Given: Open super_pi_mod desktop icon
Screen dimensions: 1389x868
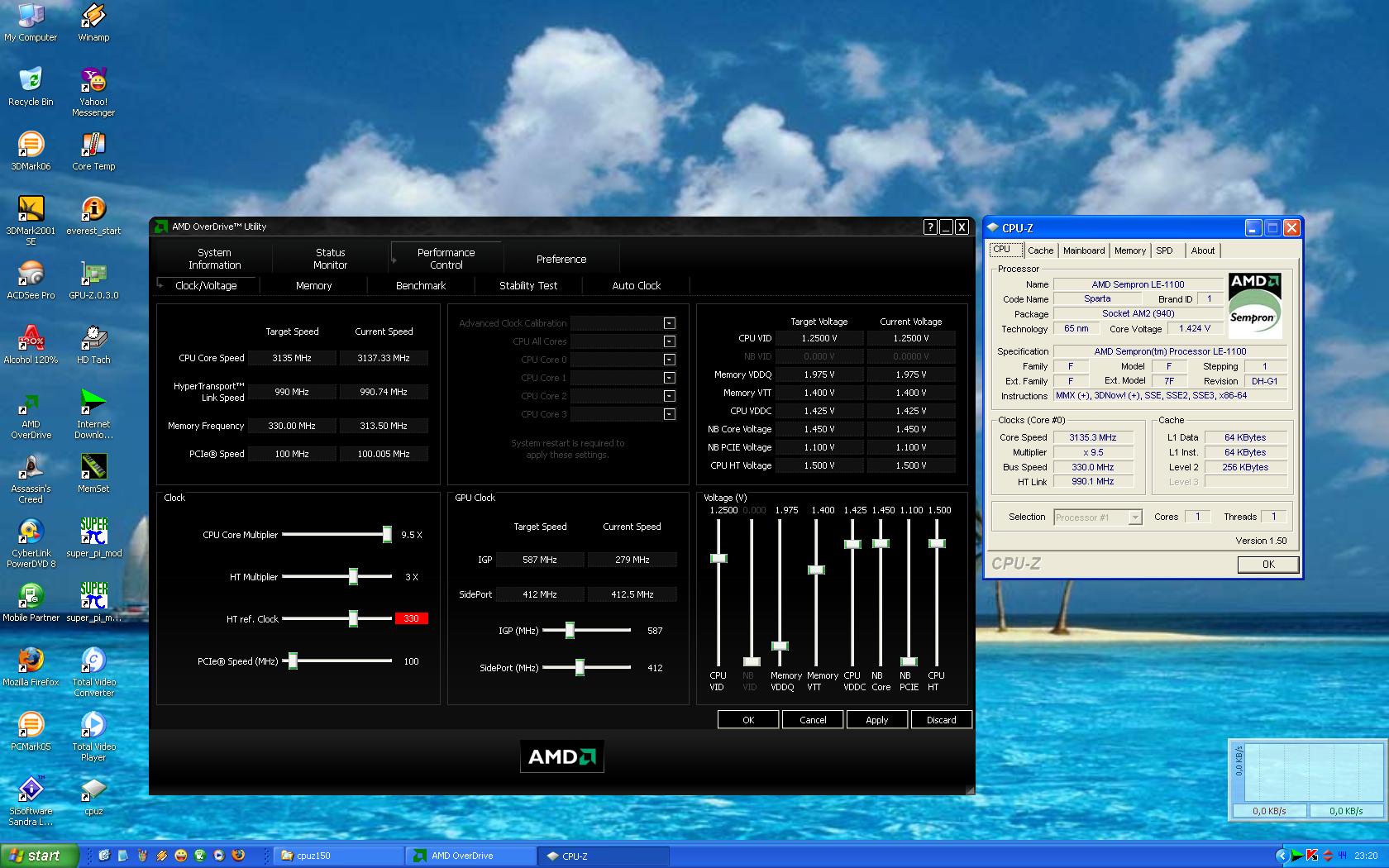Looking at the screenshot, I should point(93,538).
